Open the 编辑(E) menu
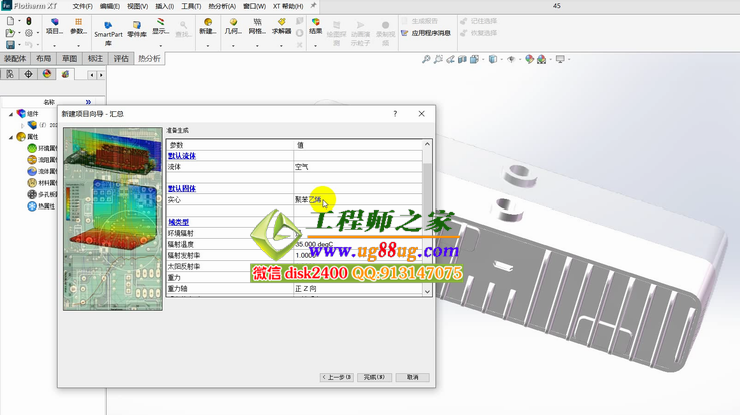The height and width of the screenshot is (415, 740). tap(110, 6)
